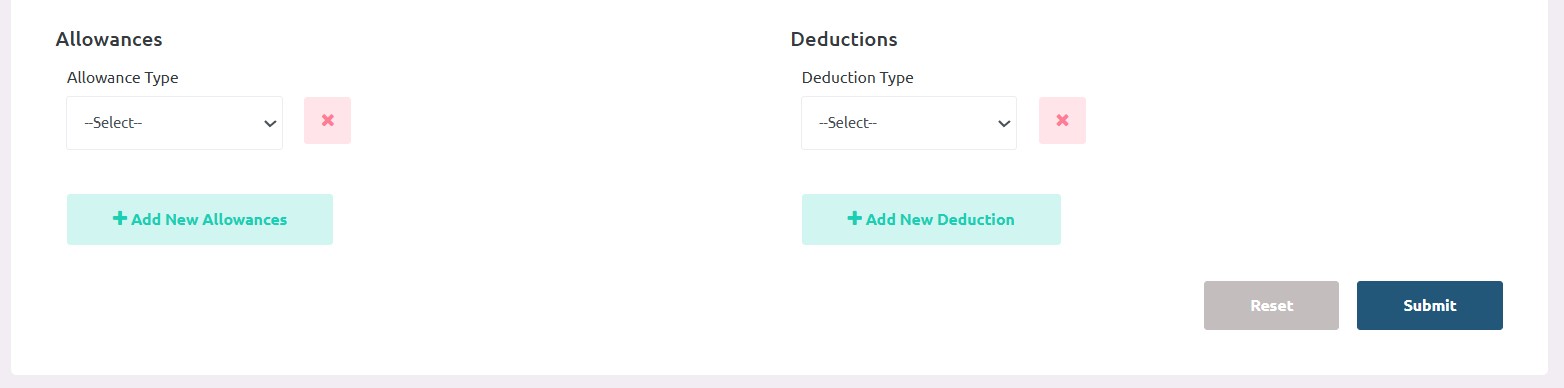1564x388 pixels.
Task: Select the Allowances section heading
Action: (109, 39)
